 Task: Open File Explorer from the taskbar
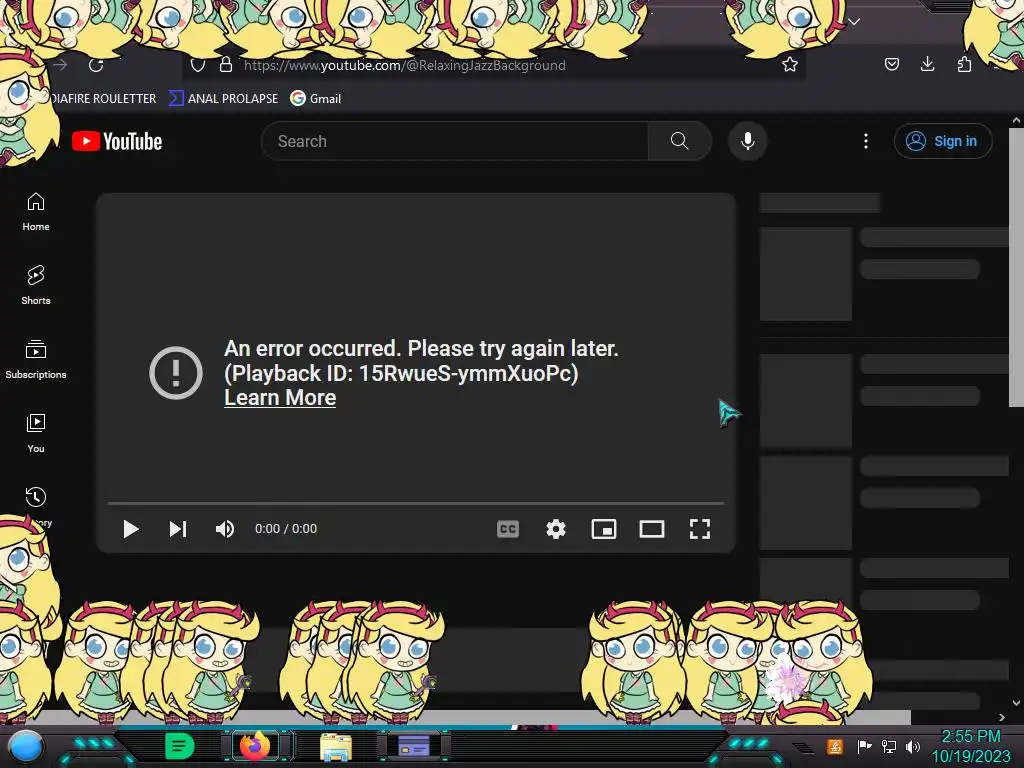tap(336, 747)
